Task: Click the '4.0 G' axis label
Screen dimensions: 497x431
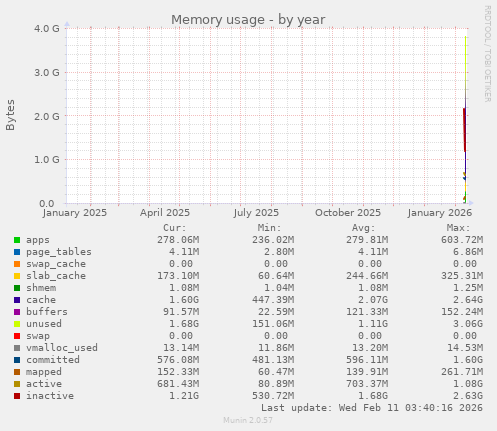Action: click(47, 28)
